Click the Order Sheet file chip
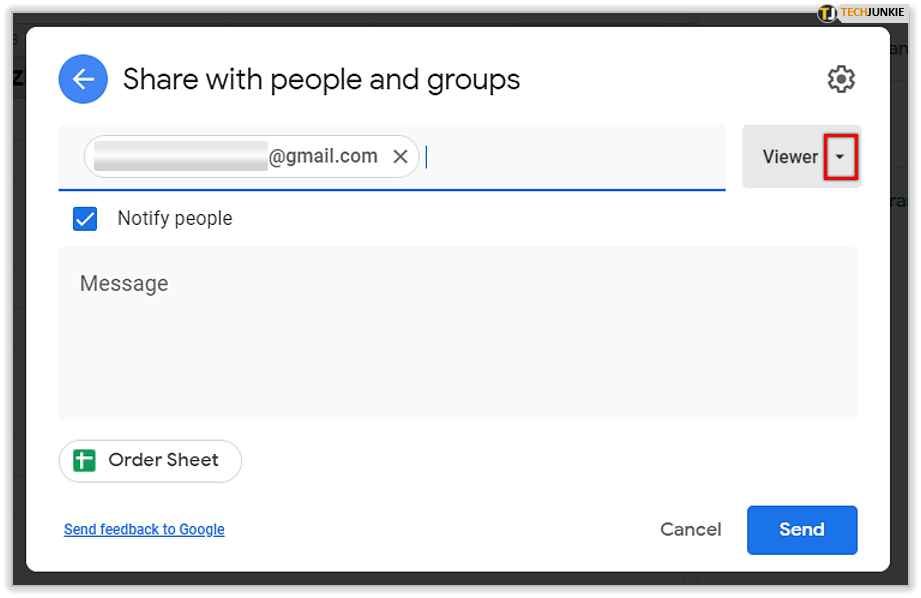 [150, 461]
